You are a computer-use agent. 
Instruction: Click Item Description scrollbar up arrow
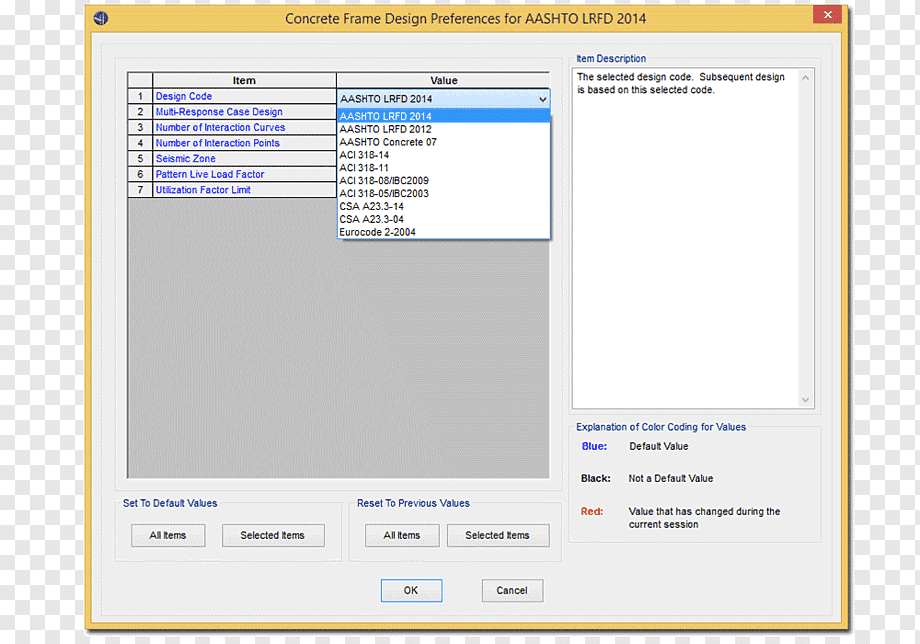[806, 77]
